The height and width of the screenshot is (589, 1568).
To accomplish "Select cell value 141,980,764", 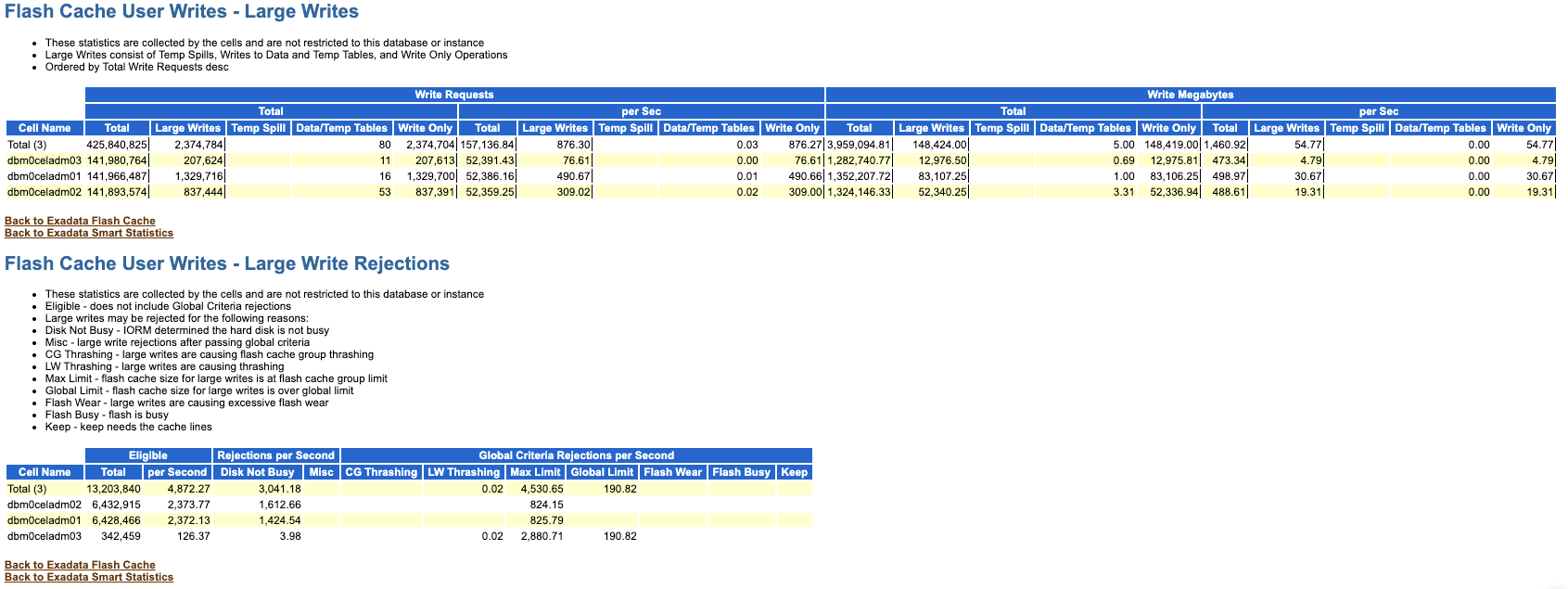I will pos(117,160).
